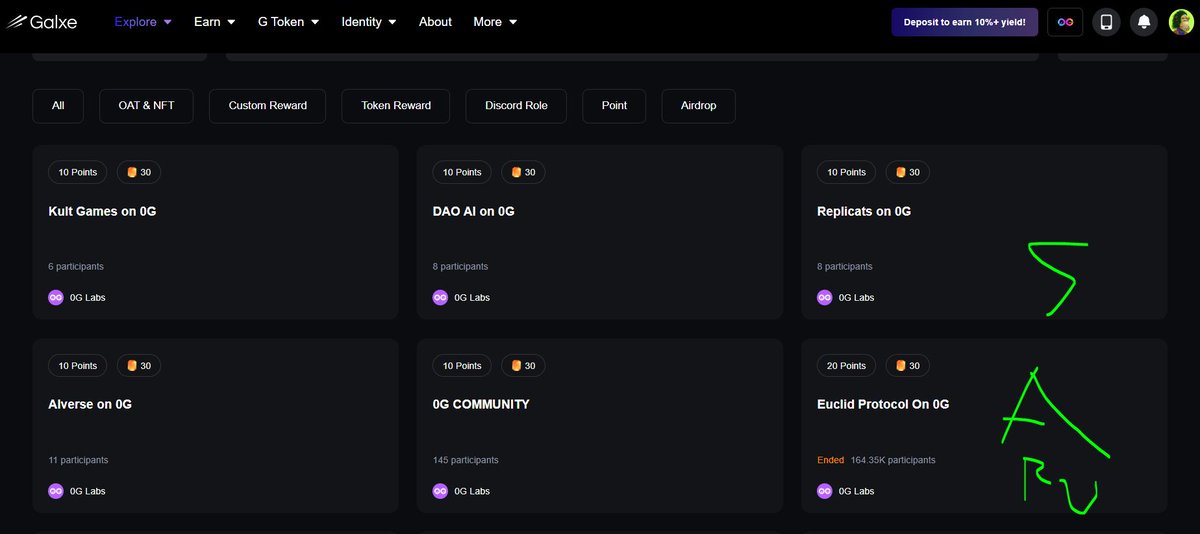Click 0G Labs name on Euclid Protocol card

click(856, 491)
